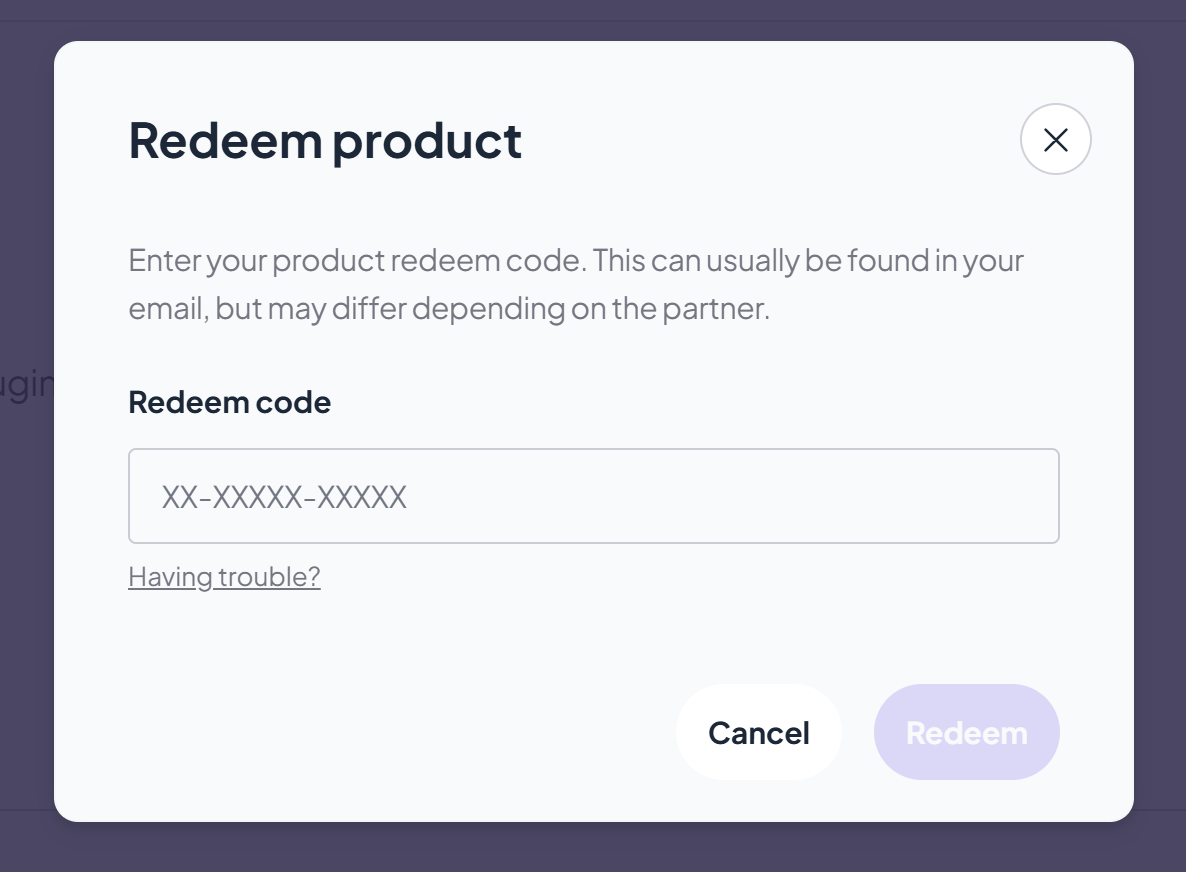Place cursor in the code entry box
1186x872 pixels.
593,496
